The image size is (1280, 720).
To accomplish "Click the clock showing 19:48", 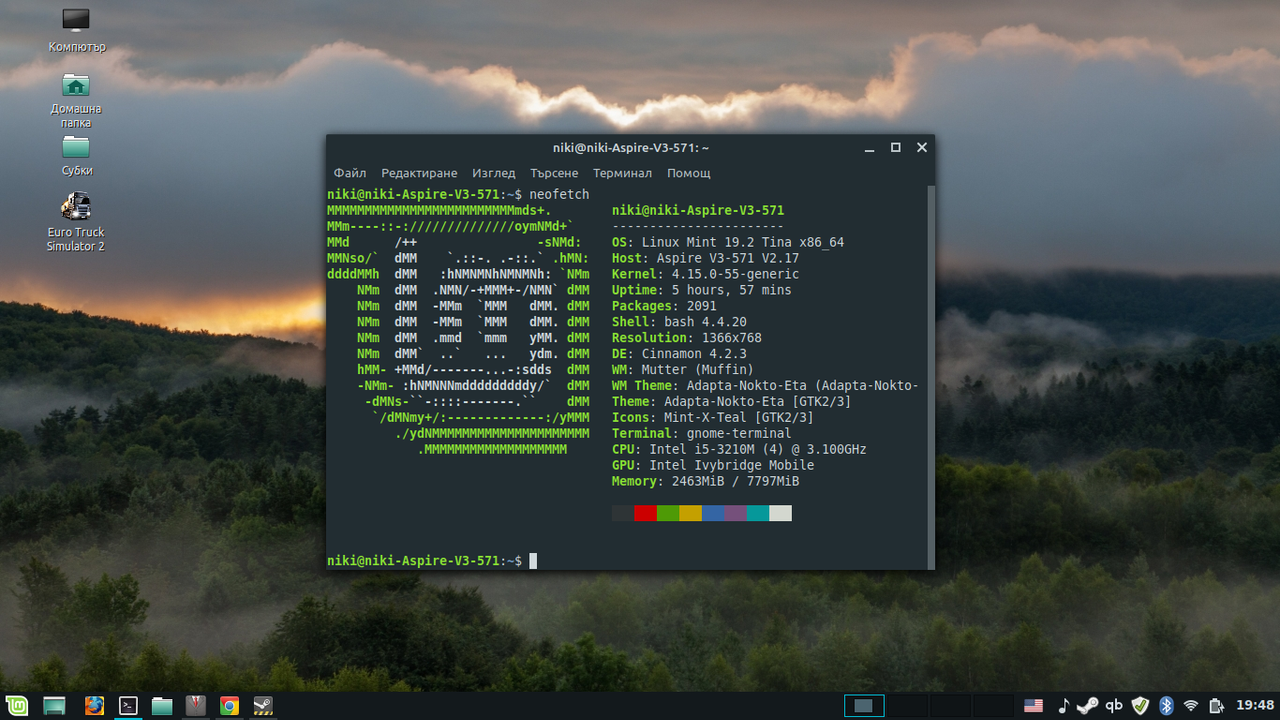I will [1255, 706].
